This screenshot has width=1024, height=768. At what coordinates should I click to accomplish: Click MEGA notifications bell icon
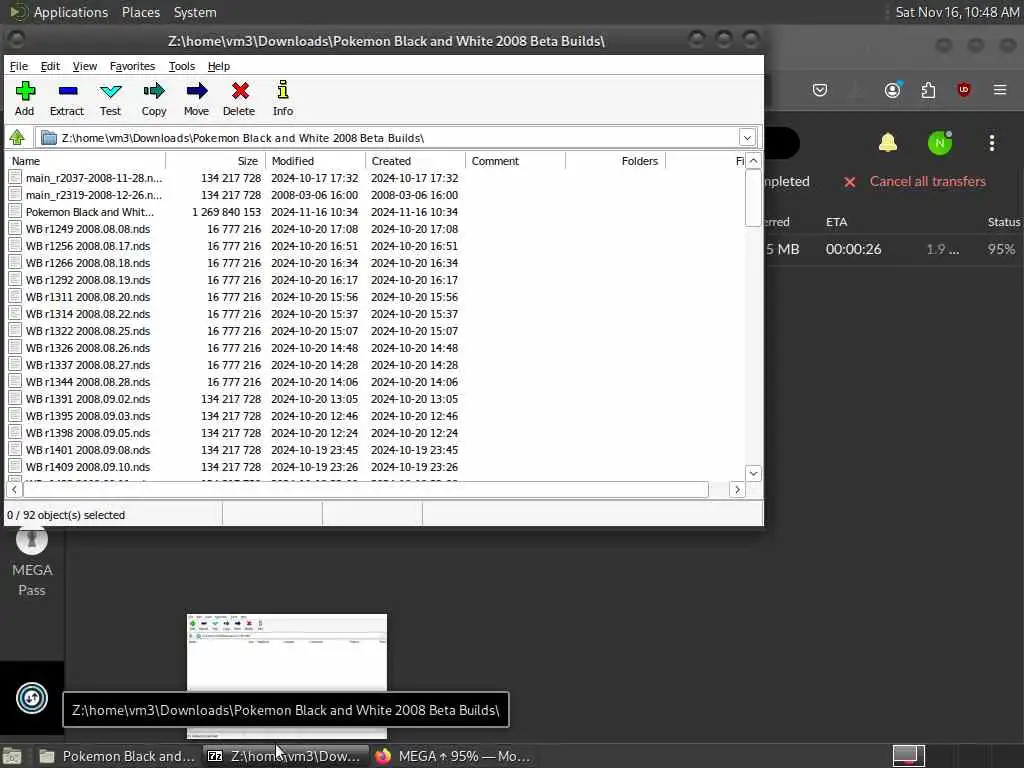pyautogui.click(x=888, y=142)
